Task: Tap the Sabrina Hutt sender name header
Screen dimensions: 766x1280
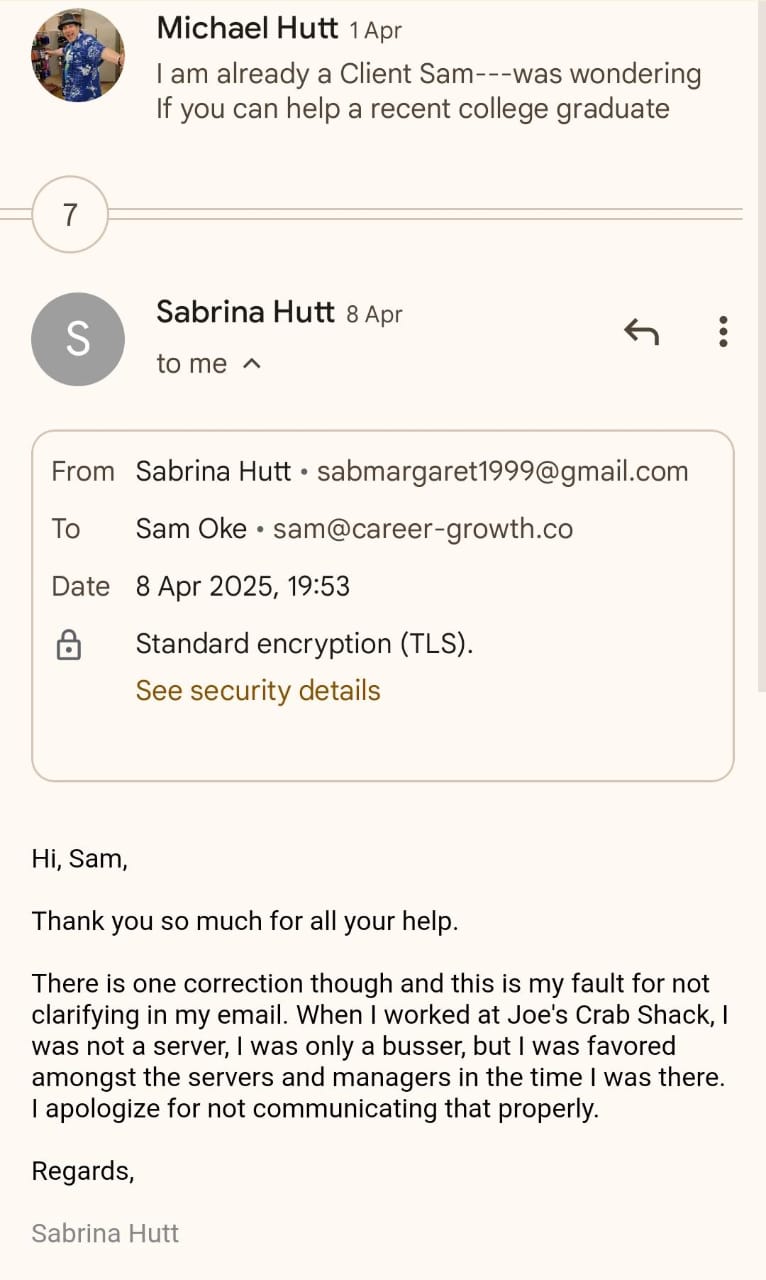Action: coord(245,313)
